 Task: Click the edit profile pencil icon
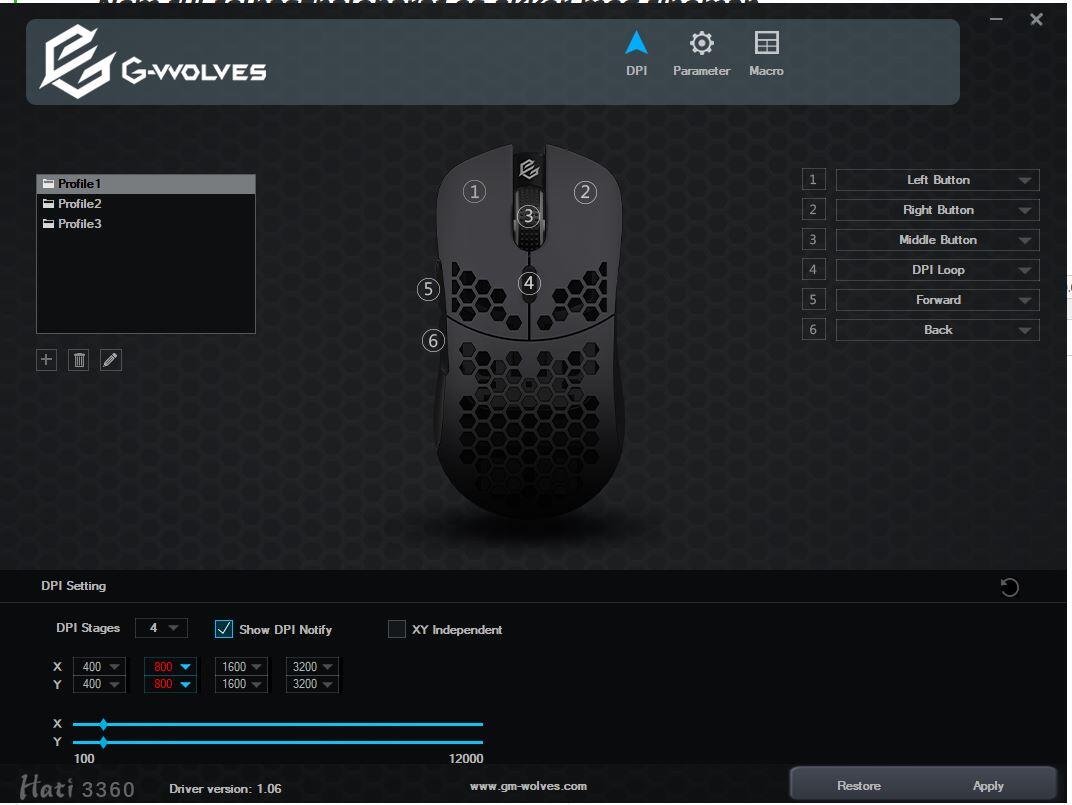click(111, 360)
